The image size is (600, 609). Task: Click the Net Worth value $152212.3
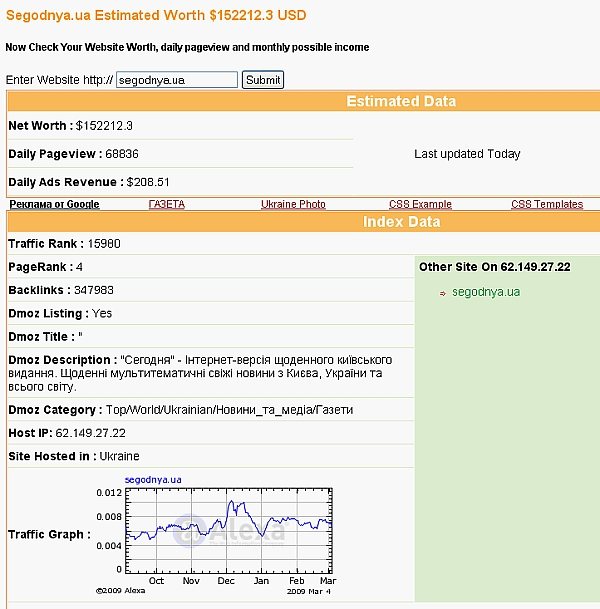[x=104, y=126]
